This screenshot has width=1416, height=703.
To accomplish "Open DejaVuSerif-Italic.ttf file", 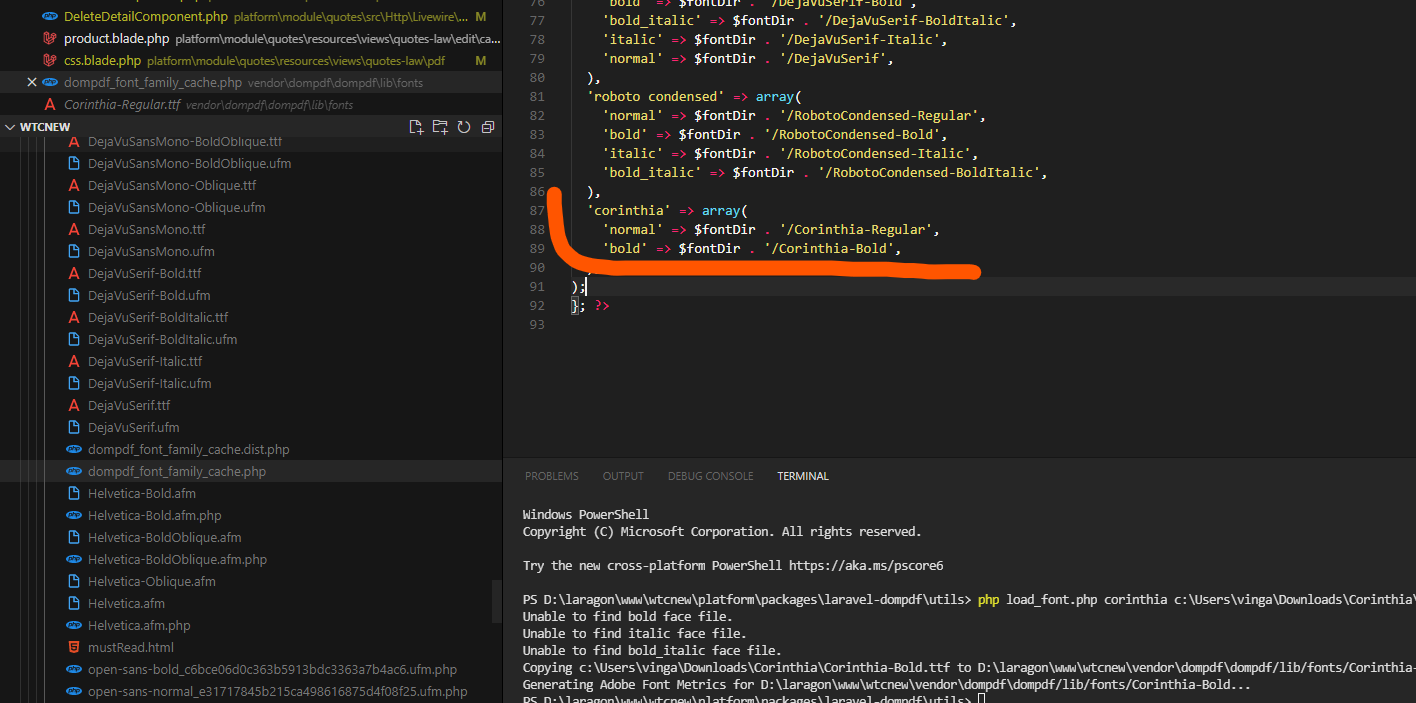I will pos(145,361).
